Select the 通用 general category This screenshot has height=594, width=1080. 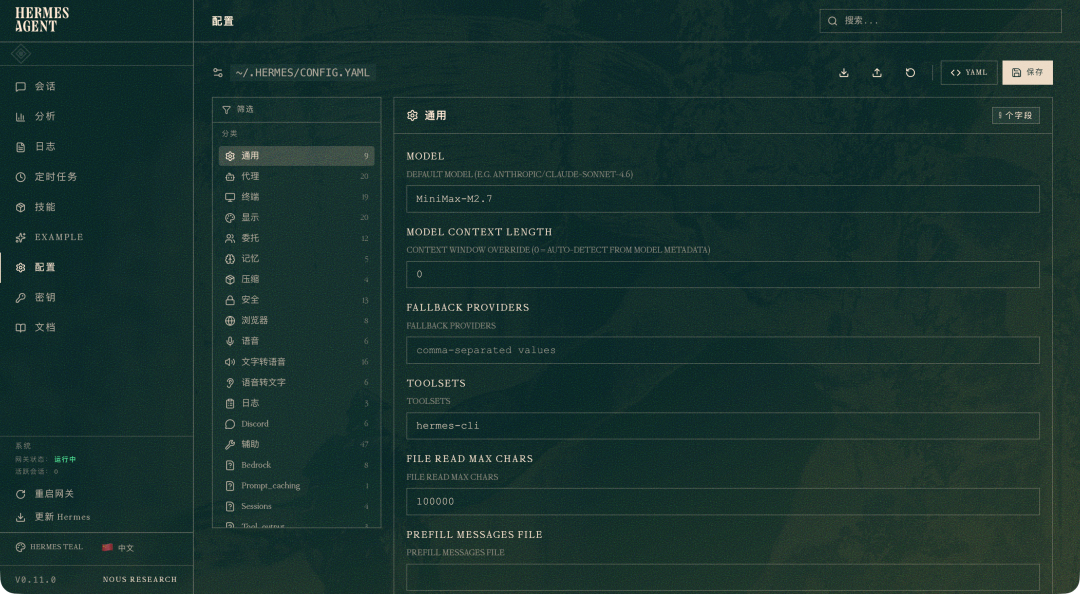click(x=296, y=156)
